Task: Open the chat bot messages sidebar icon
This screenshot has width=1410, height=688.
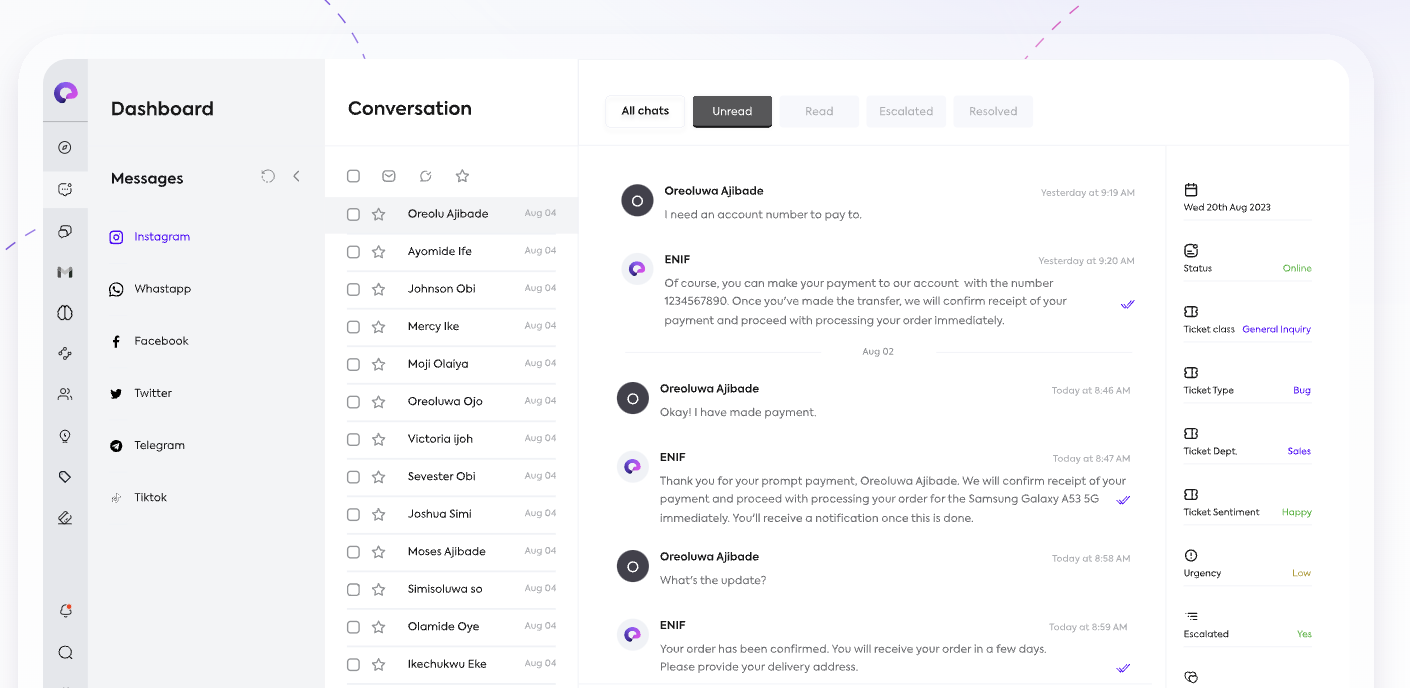Action: (65, 189)
